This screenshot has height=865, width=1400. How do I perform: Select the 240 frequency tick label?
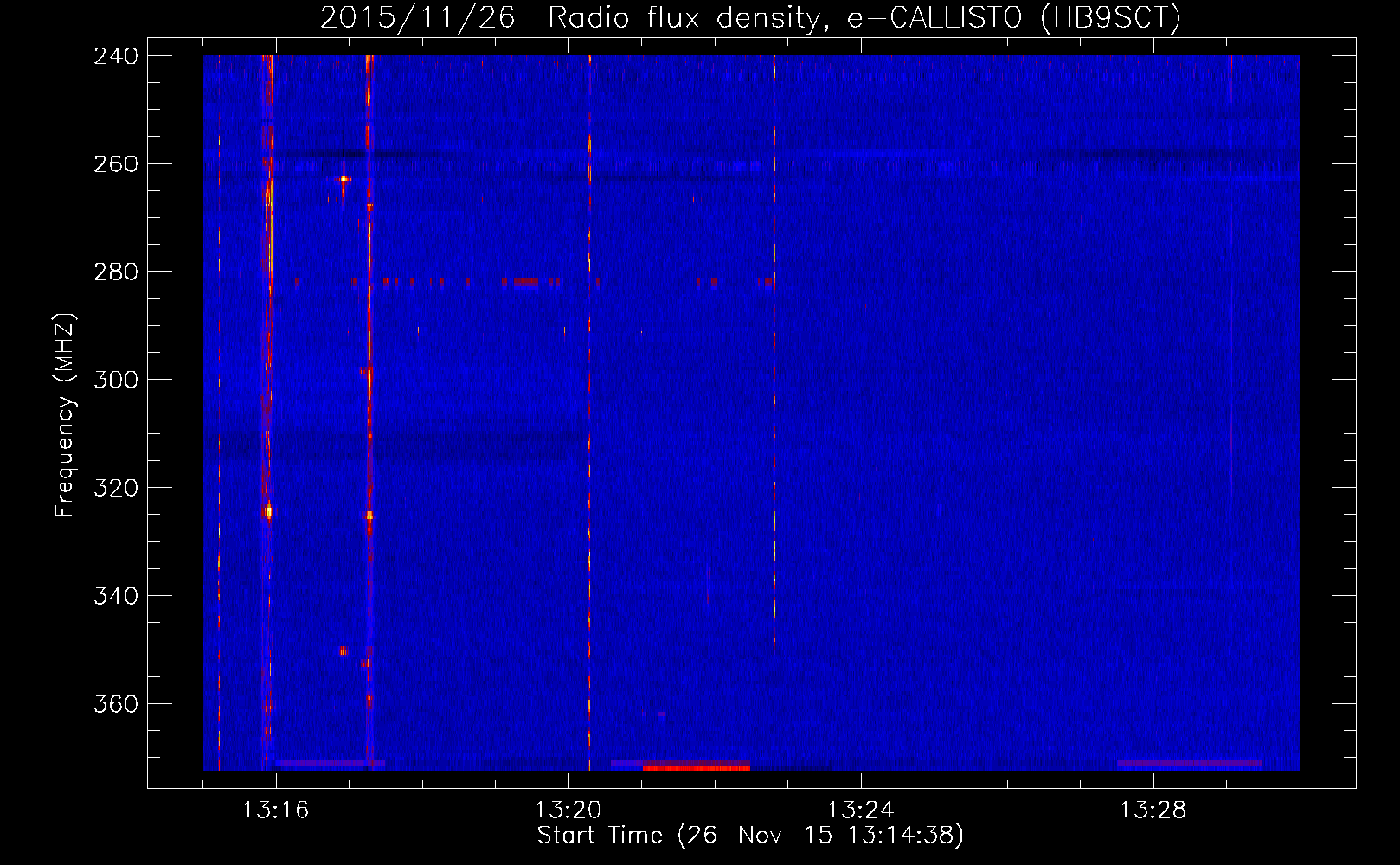point(116,56)
